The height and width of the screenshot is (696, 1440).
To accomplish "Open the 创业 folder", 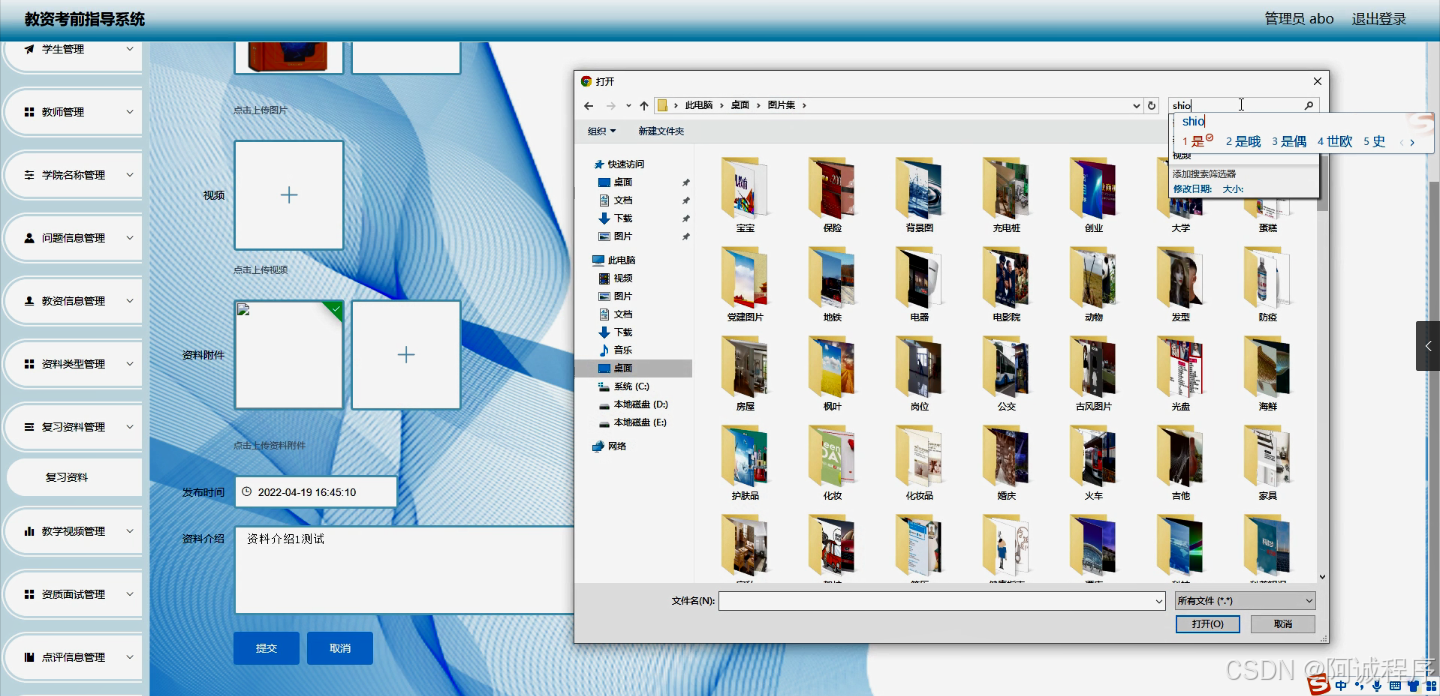I will pos(1093,195).
